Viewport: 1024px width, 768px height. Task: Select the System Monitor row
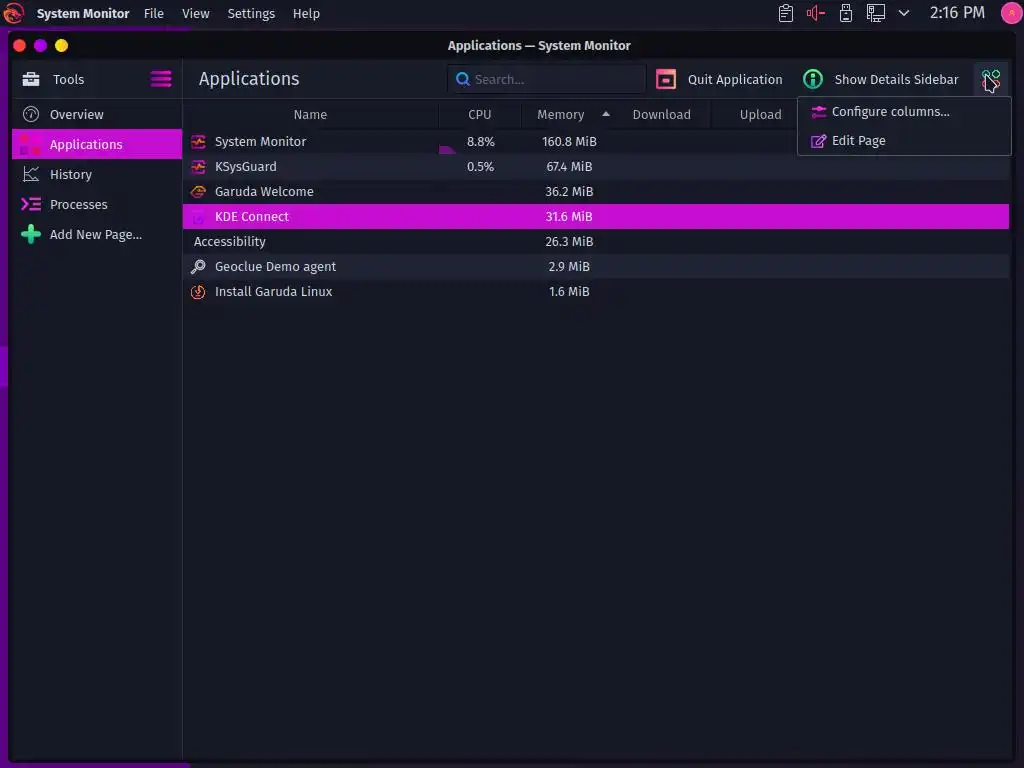(x=596, y=142)
